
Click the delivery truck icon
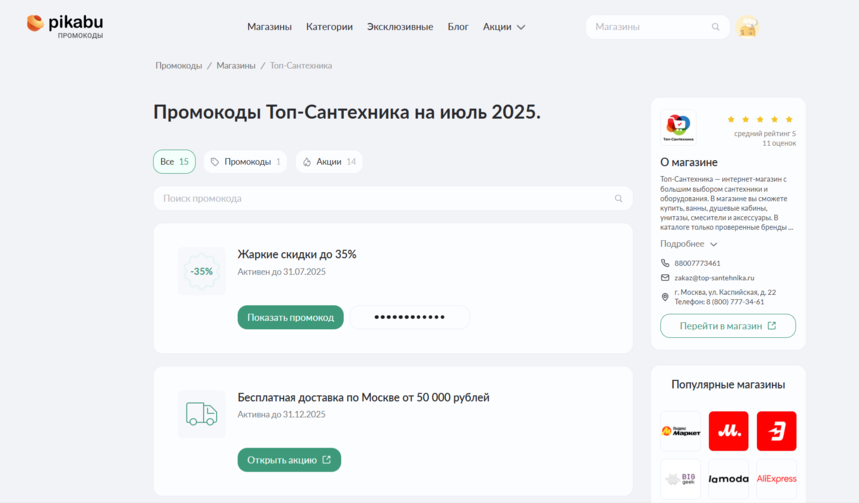pyautogui.click(x=202, y=414)
